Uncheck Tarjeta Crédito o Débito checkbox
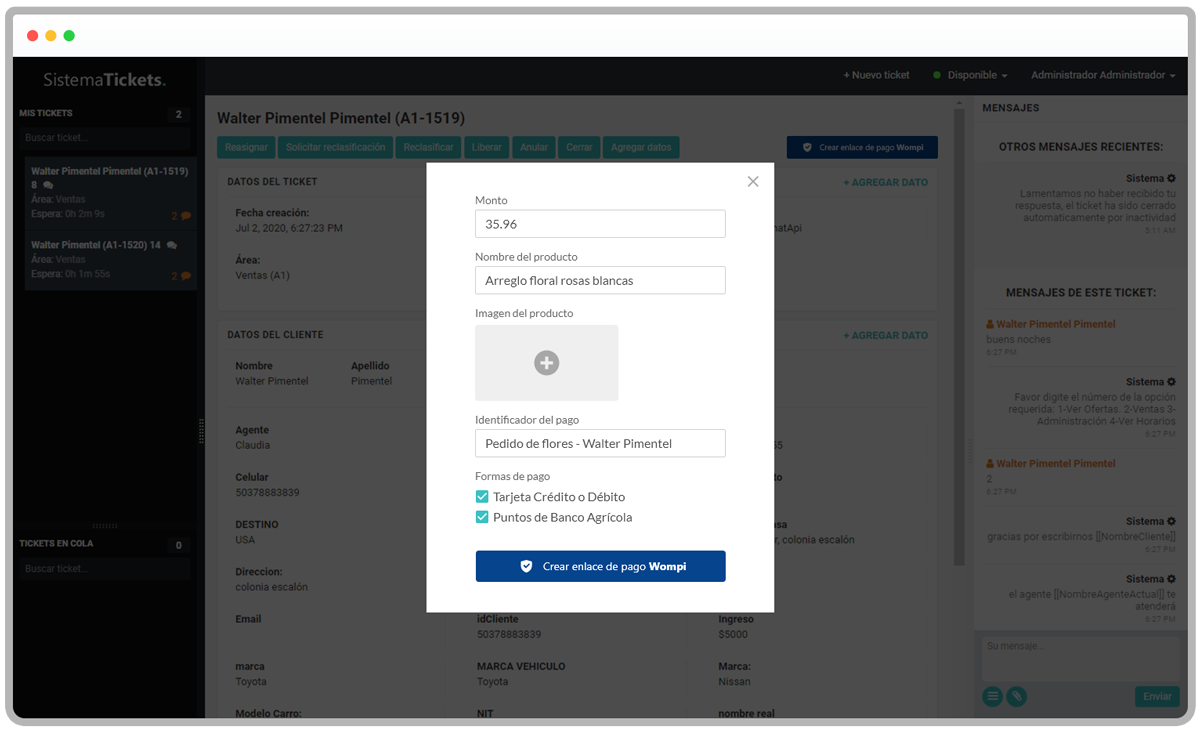1200x732 pixels. click(x=482, y=497)
